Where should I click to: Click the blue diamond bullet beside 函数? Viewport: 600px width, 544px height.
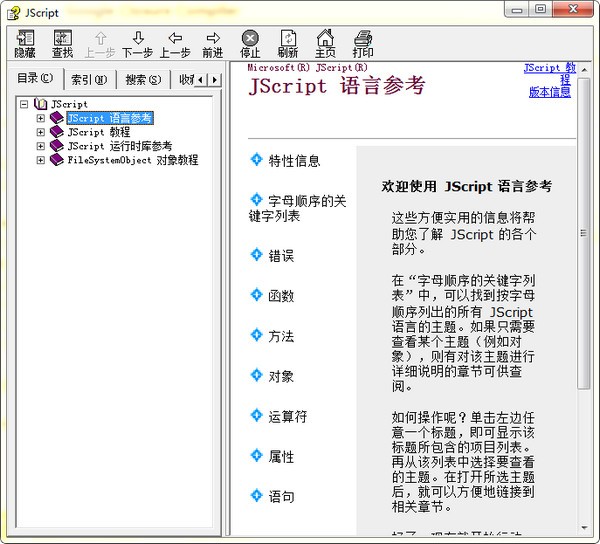256,295
